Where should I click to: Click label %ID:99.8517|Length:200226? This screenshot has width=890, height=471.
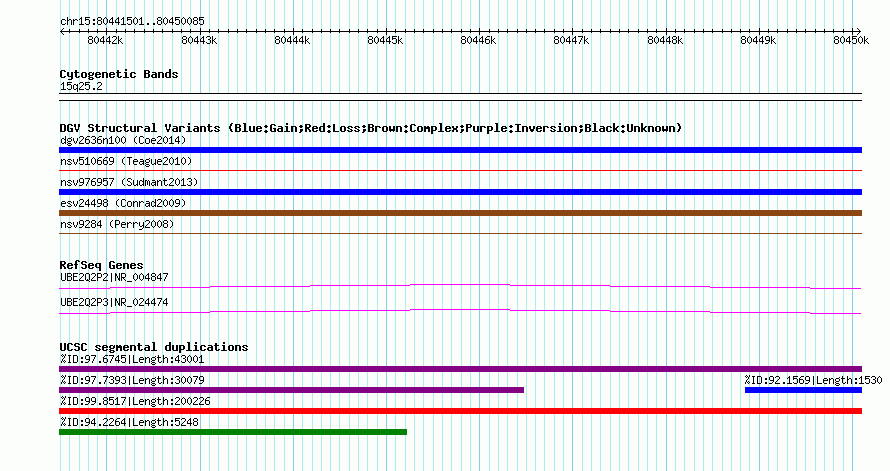[x=135, y=401]
